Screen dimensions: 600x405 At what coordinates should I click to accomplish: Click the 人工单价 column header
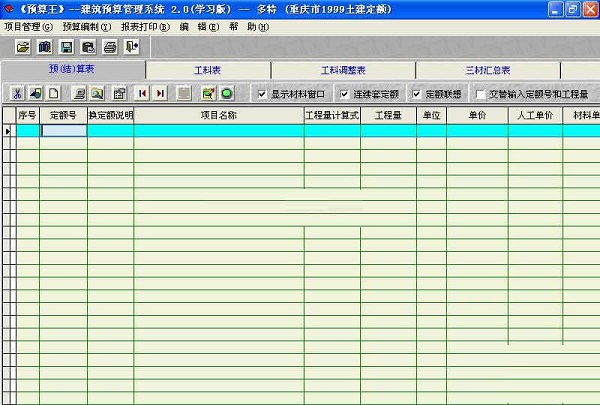click(x=535, y=115)
